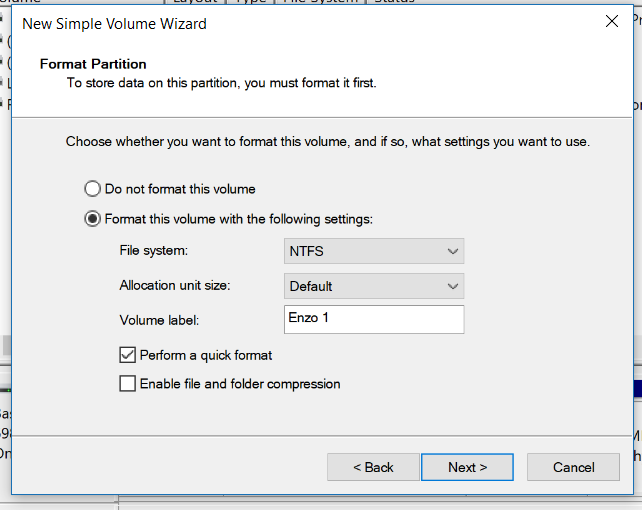Click the 'File system:' field label
The width and height of the screenshot is (642, 510).
(x=153, y=251)
